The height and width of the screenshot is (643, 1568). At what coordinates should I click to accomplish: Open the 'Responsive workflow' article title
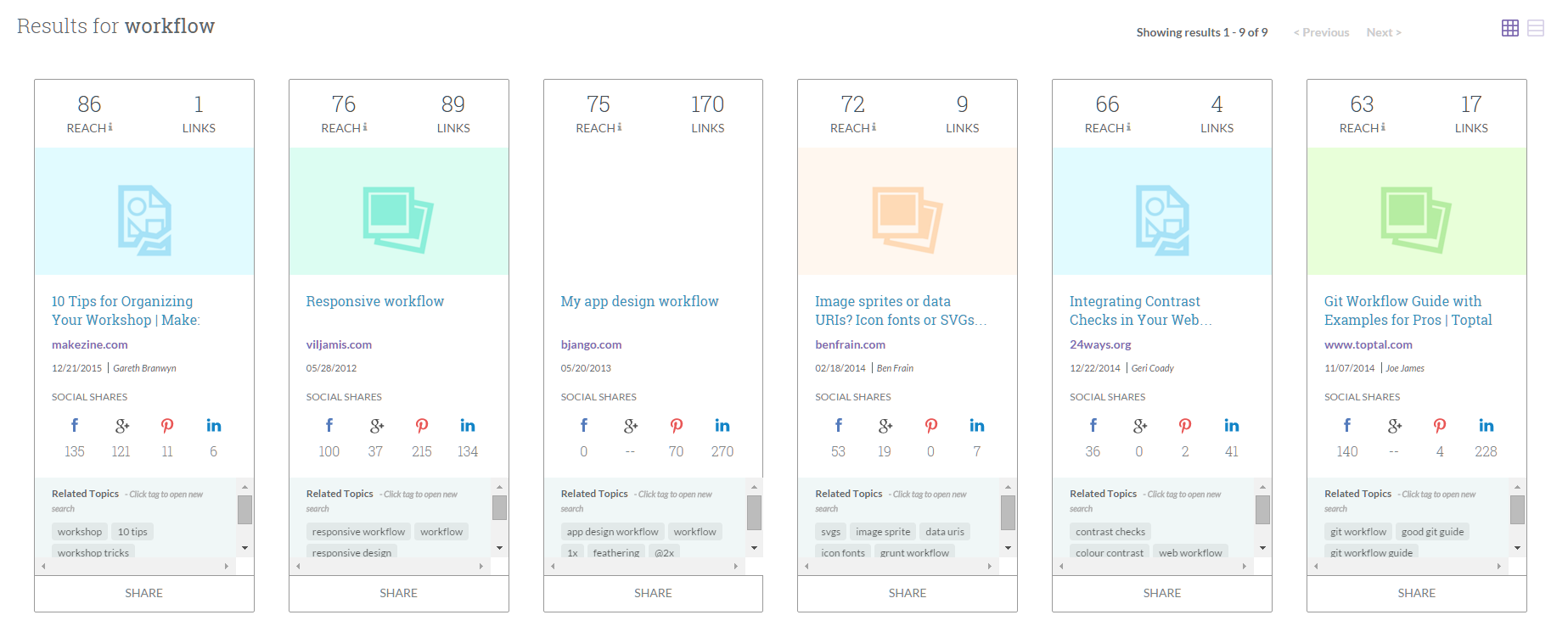coord(375,301)
